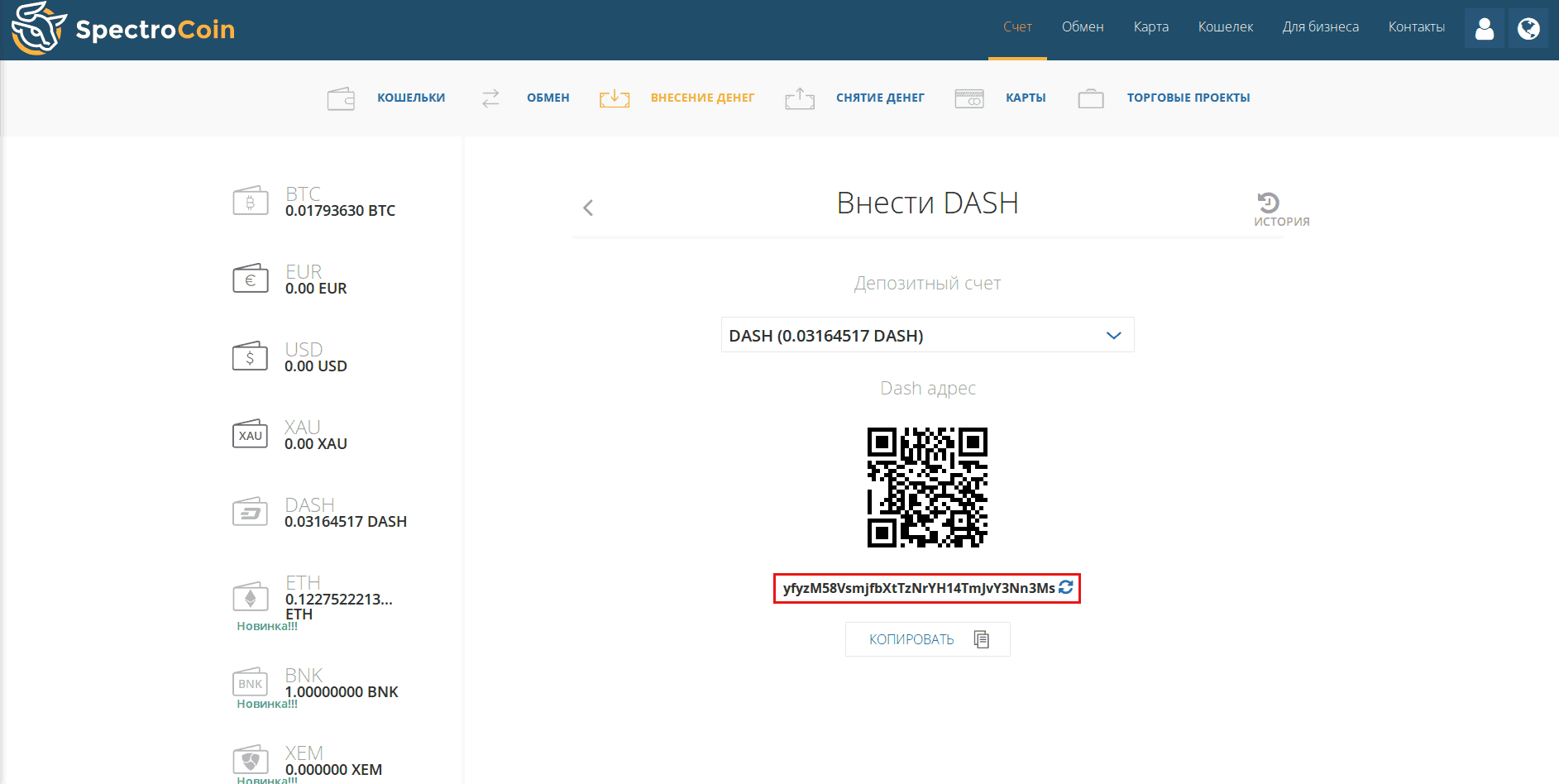
Task: Click the Dash address QR code
Action: click(927, 487)
